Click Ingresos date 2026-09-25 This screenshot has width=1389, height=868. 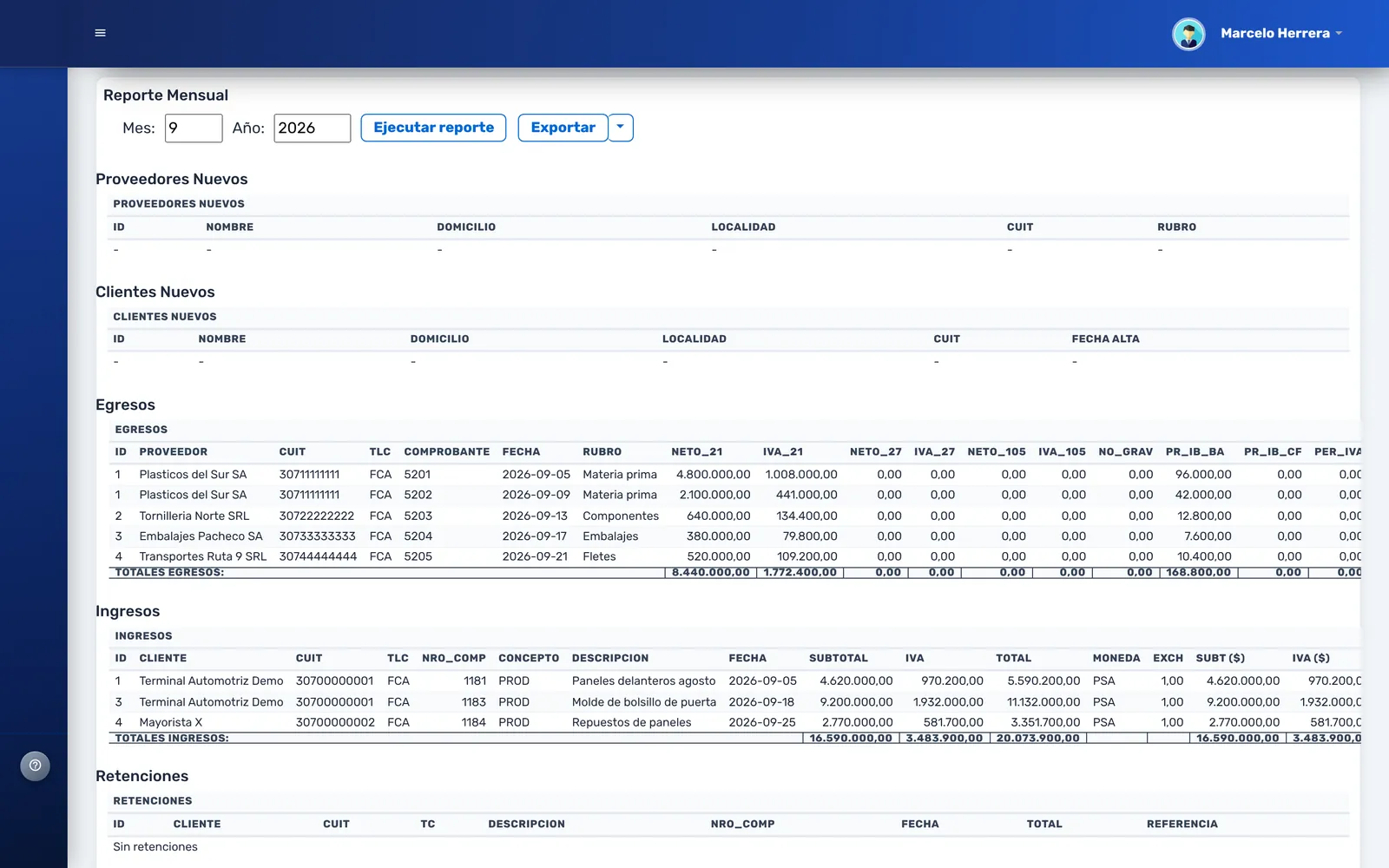pyautogui.click(x=762, y=722)
